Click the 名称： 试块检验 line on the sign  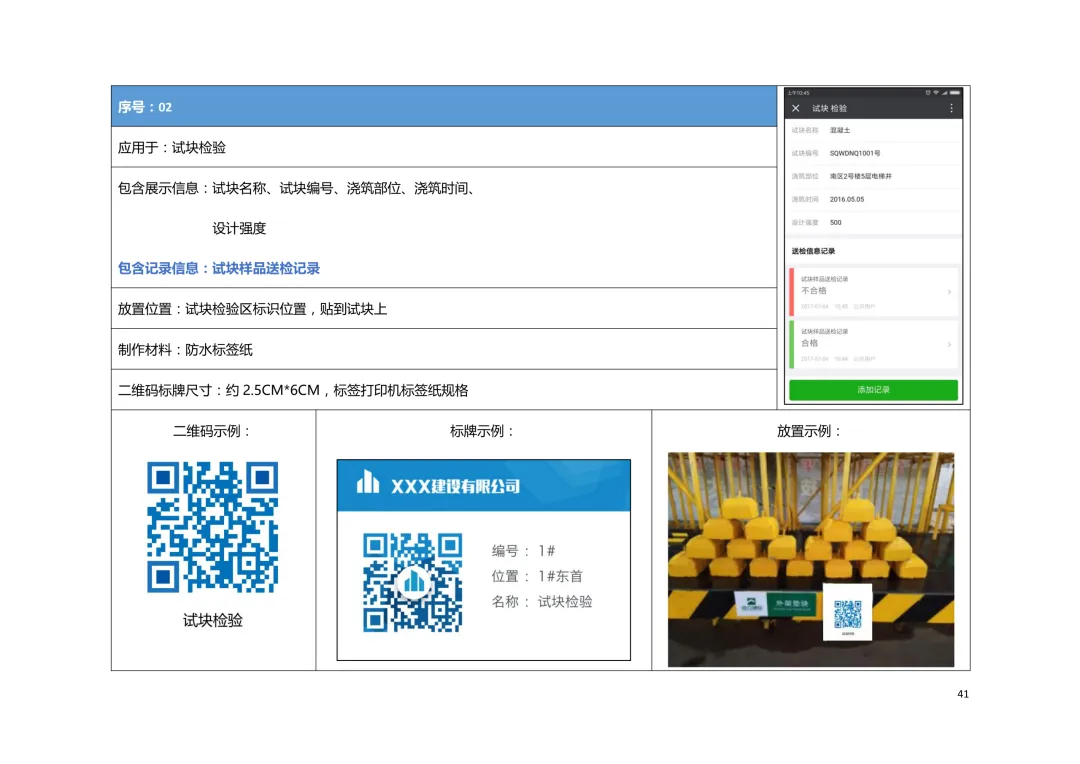[x=542, y=601]
